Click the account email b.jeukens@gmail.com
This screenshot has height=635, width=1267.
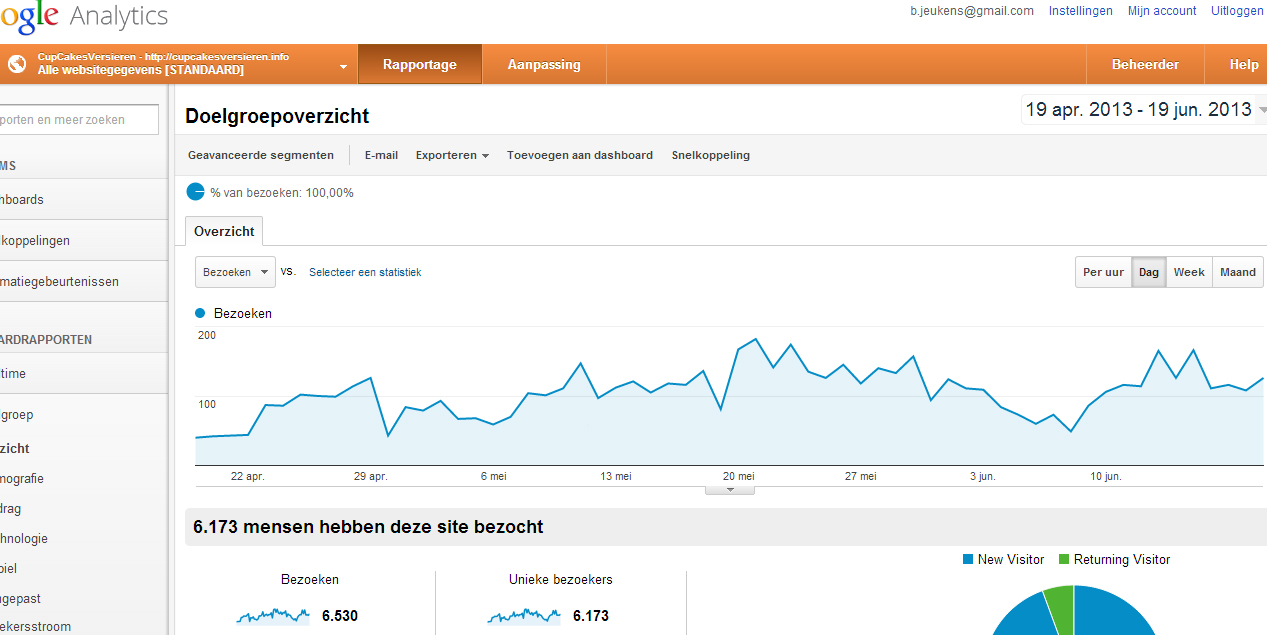click(x=972, y=11)
